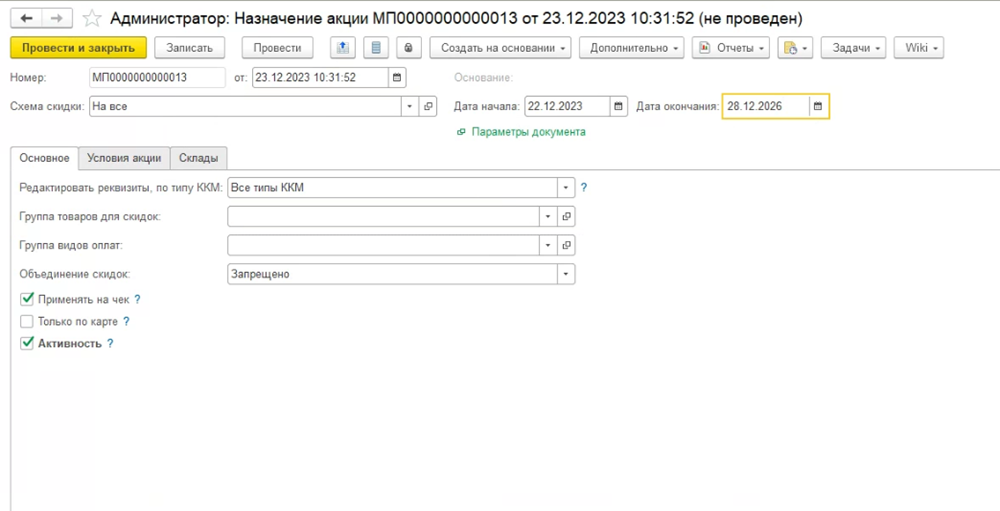This screenshot has width=1000, height=511.
Task: Expand the Объединение скидок dropdown
Action: (567, 274)
